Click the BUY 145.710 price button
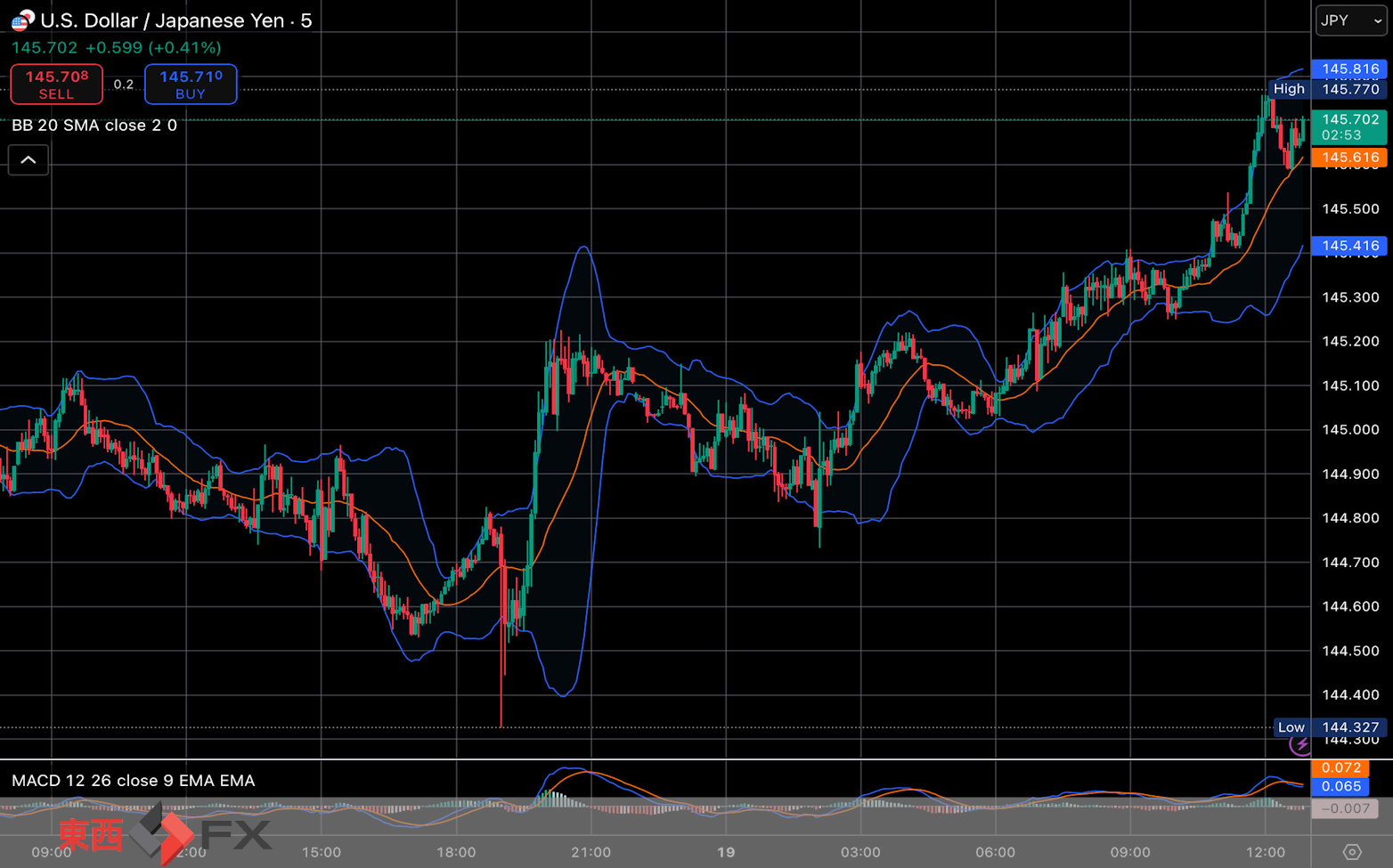 191,85
